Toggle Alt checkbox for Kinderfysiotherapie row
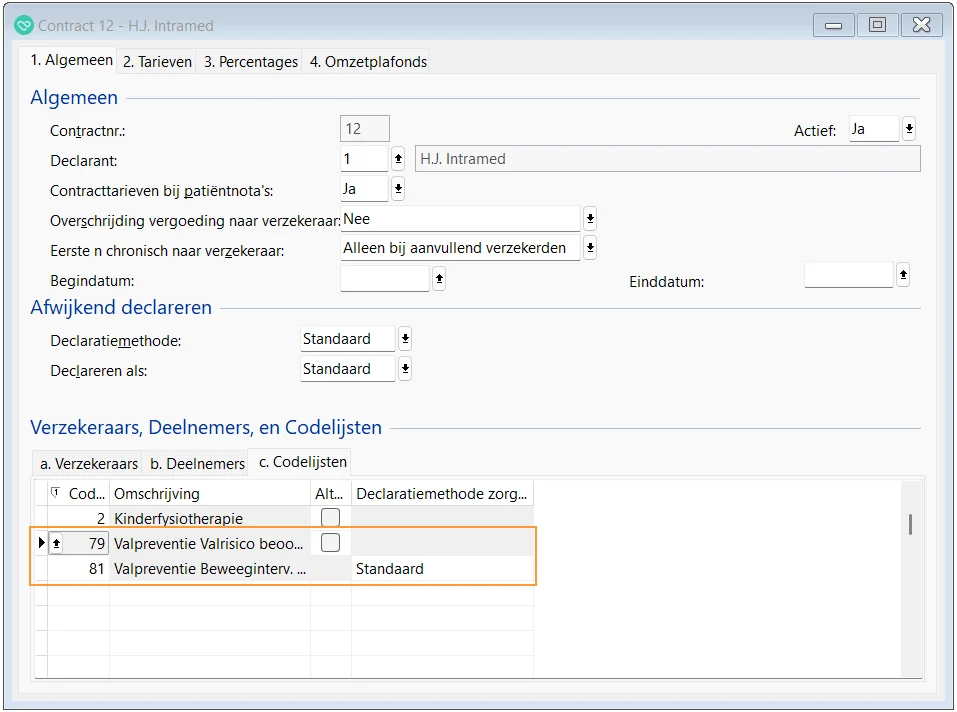 click(330, 518)
